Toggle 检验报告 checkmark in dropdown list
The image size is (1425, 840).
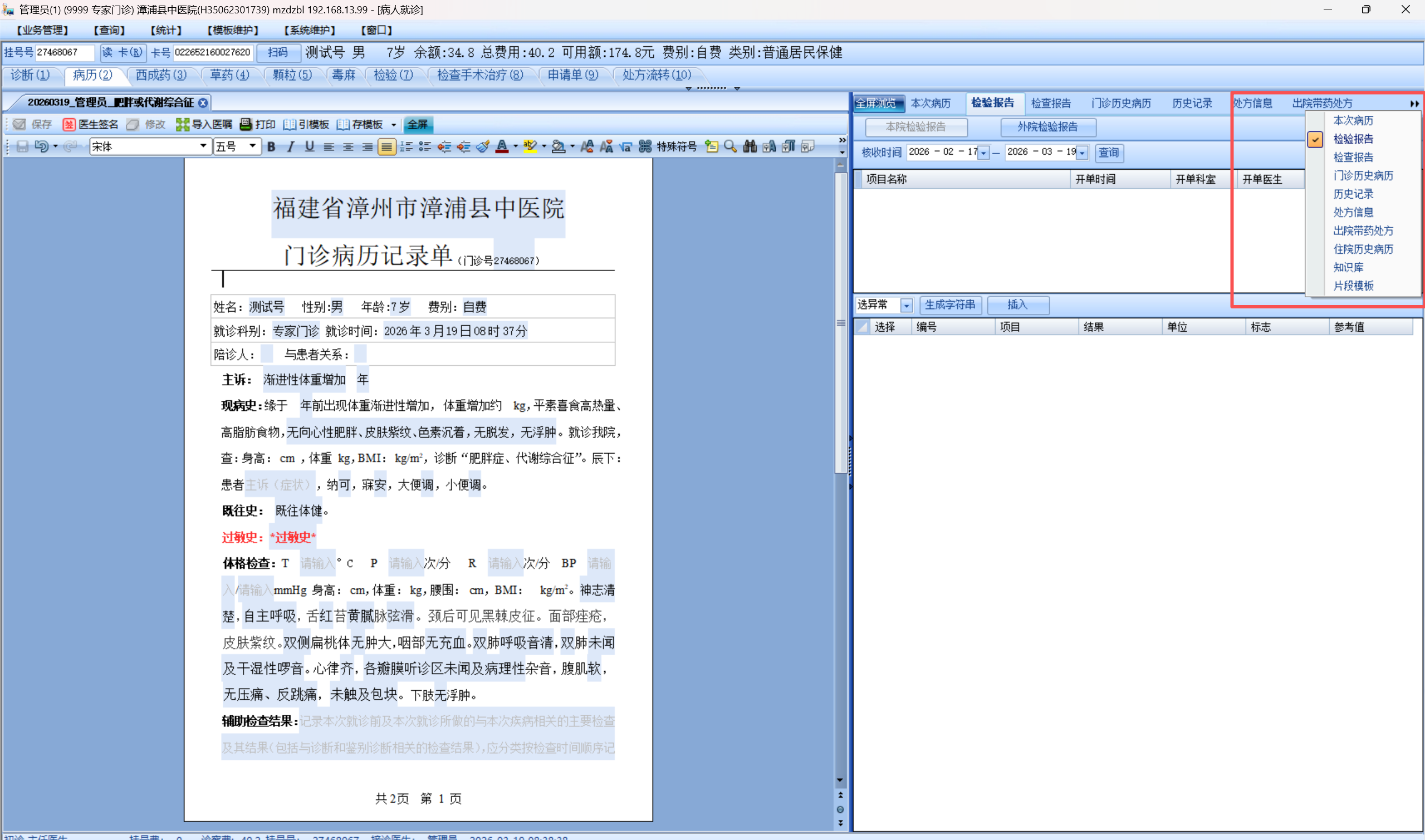[1315, 139]
